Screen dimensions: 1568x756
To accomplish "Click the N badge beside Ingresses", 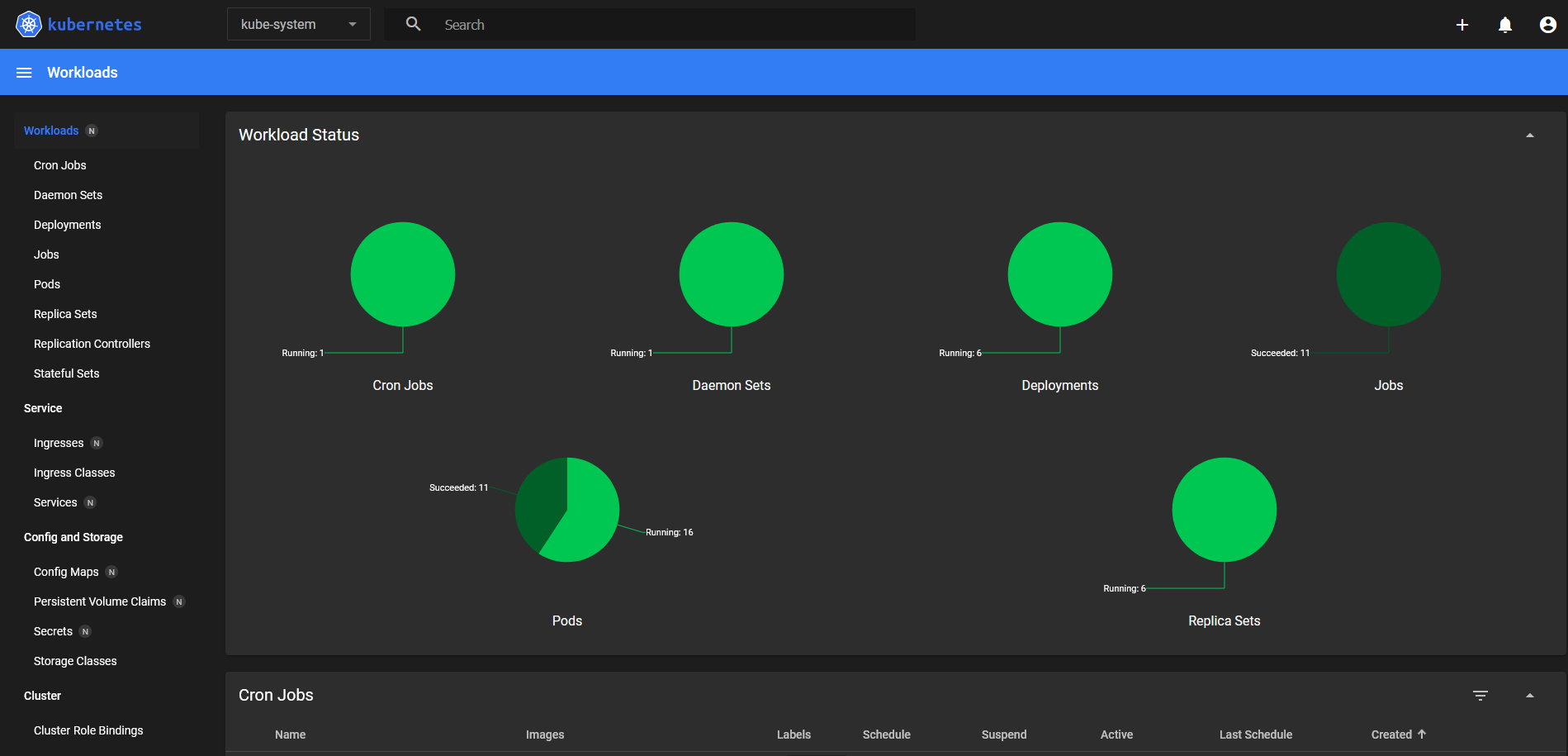I will coord(97,443).
